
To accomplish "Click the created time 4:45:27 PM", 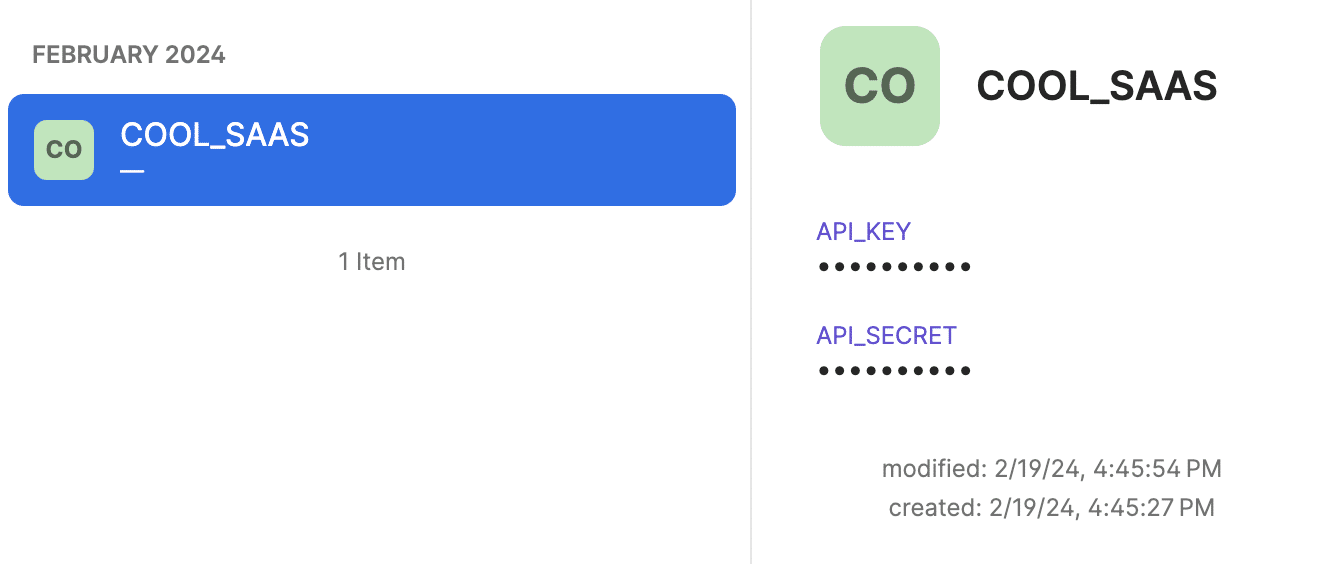I will coord(1154,508).
